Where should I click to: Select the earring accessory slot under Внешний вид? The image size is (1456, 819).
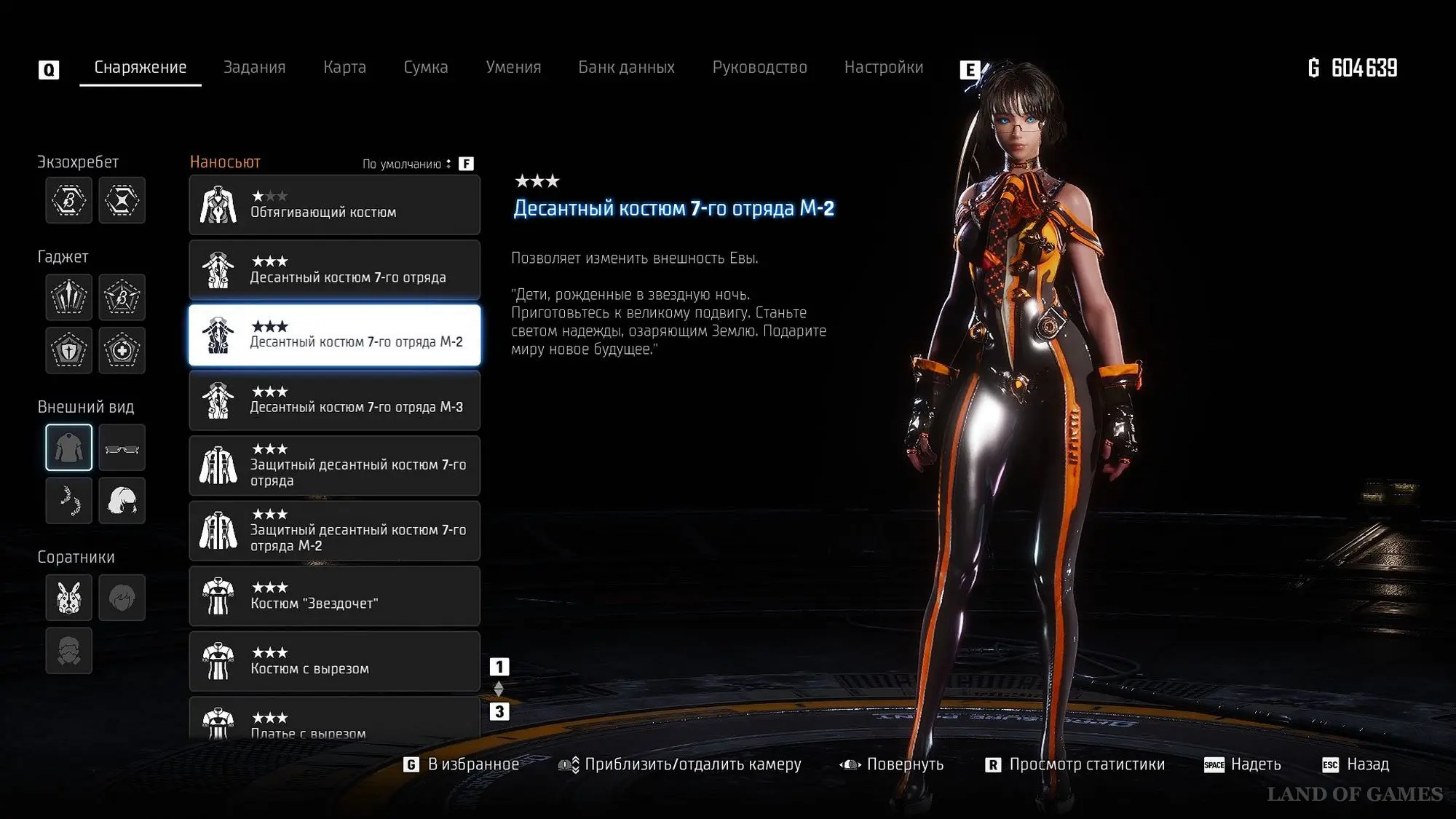point(68,500)
